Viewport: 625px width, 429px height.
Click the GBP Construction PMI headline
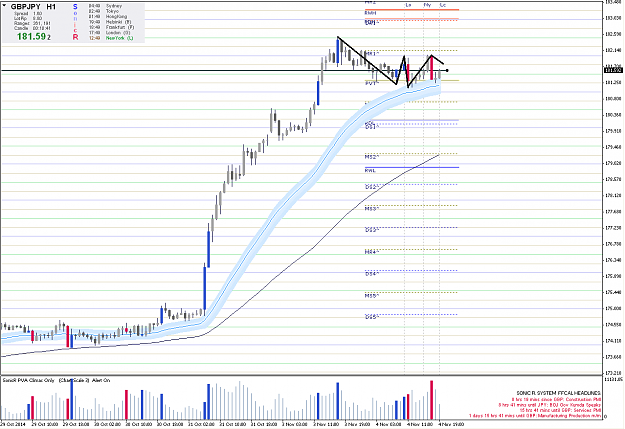pos(556,399)
